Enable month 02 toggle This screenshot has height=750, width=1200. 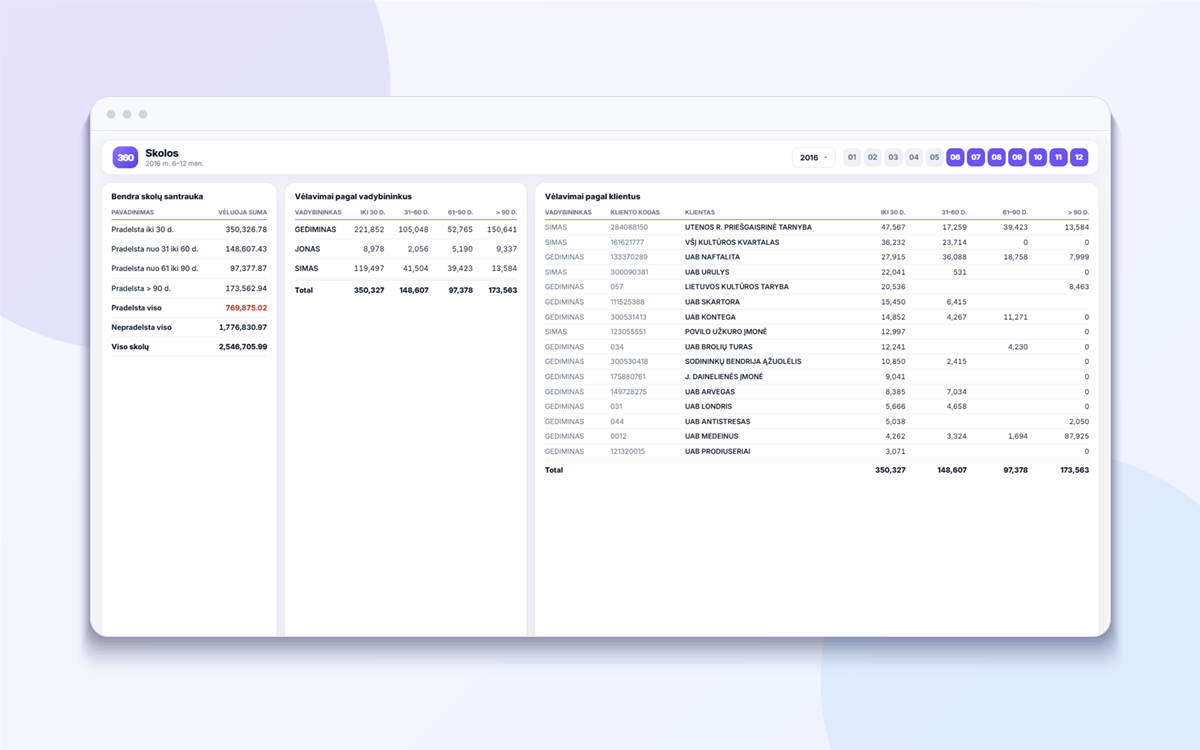click(873, 157)
